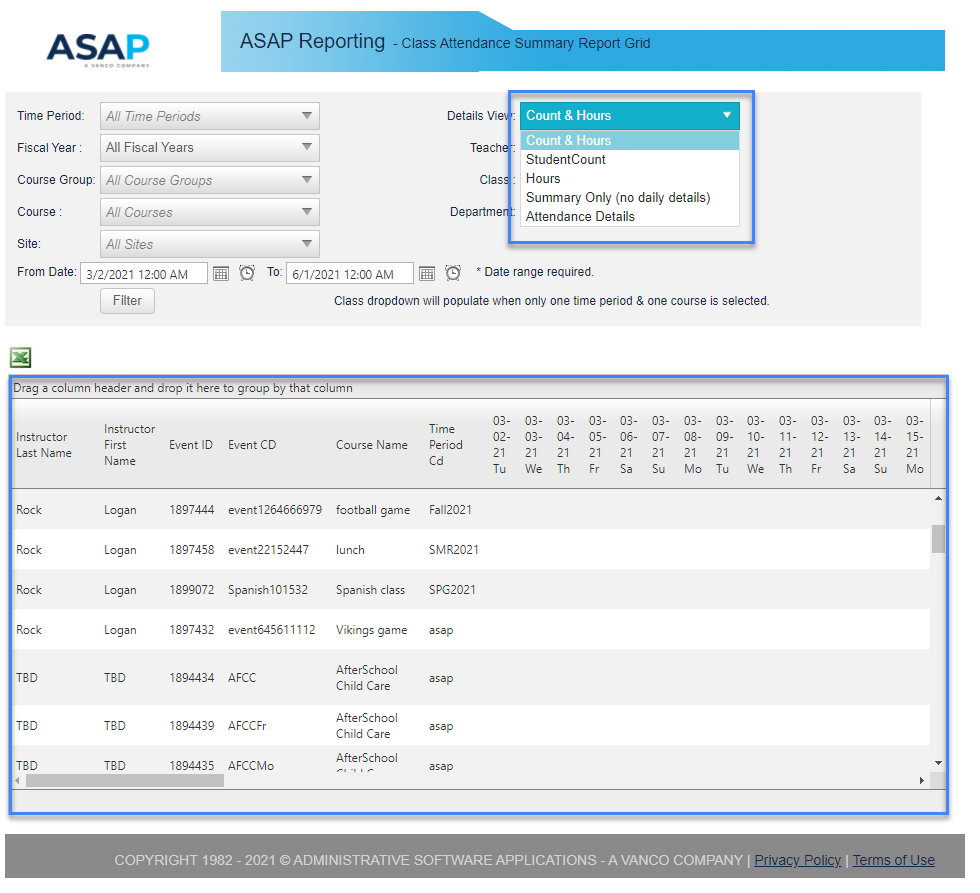Choose StudentCount from Details View list

[x=629, y=159]
